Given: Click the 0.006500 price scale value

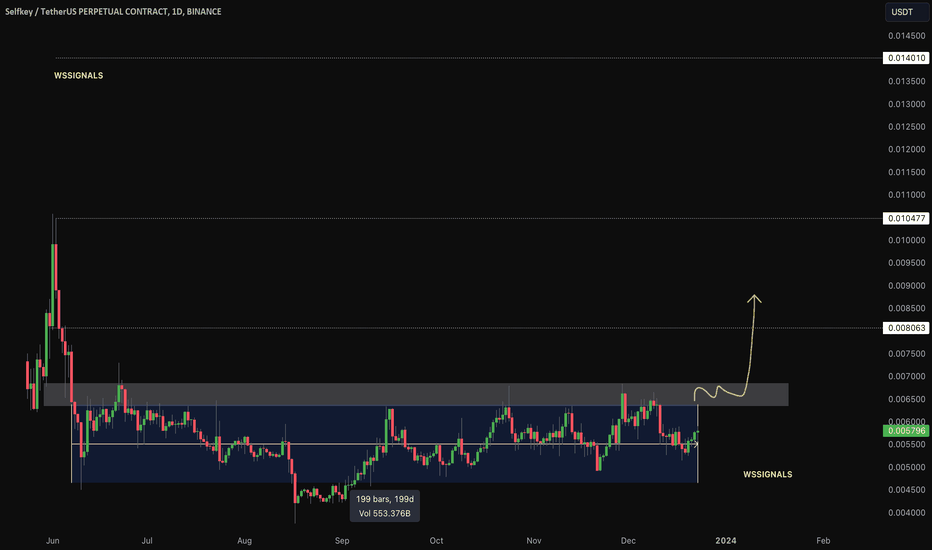Looking at the screenshot, I should pyautogui.click(x=906, y=399).
